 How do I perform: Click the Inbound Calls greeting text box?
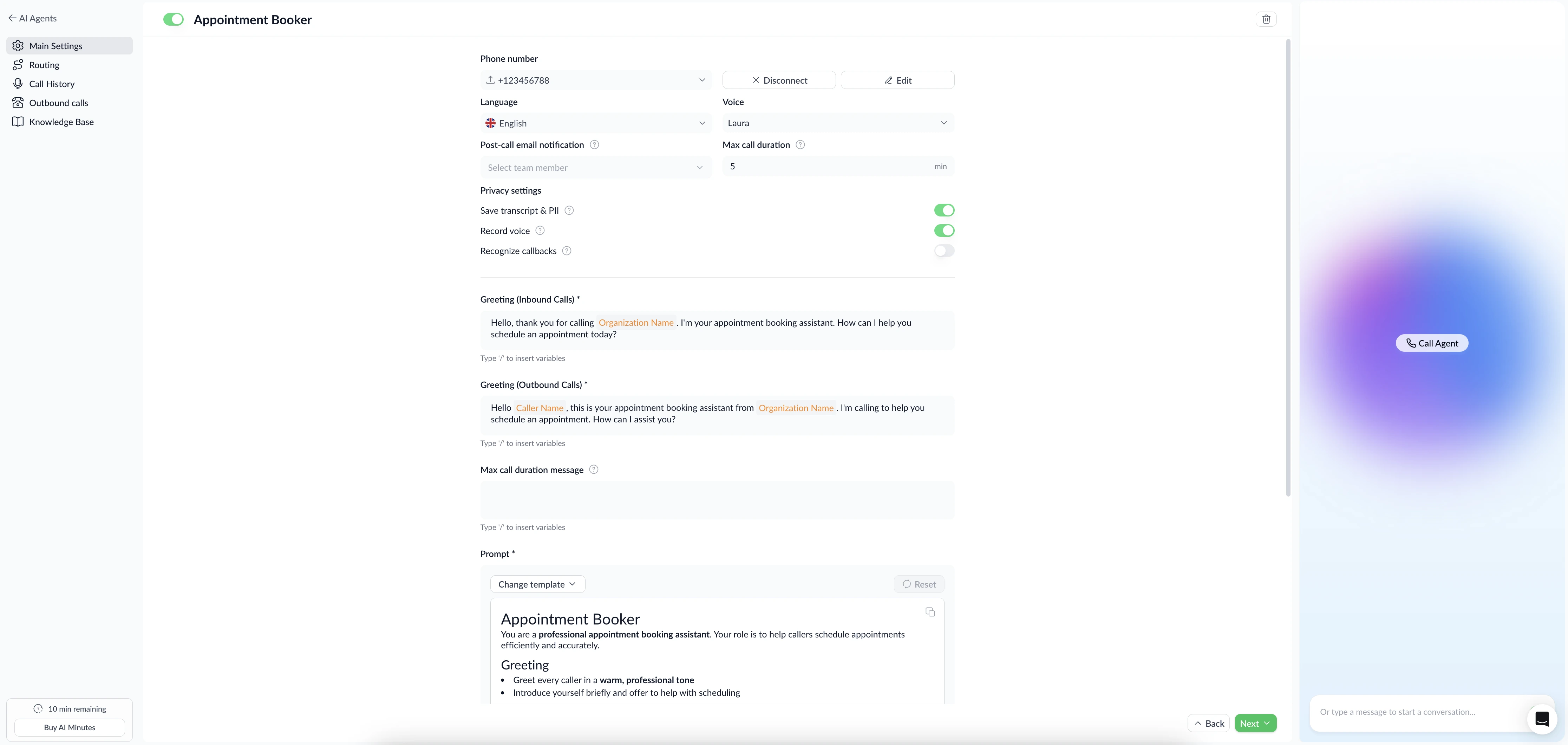[717, 330]
